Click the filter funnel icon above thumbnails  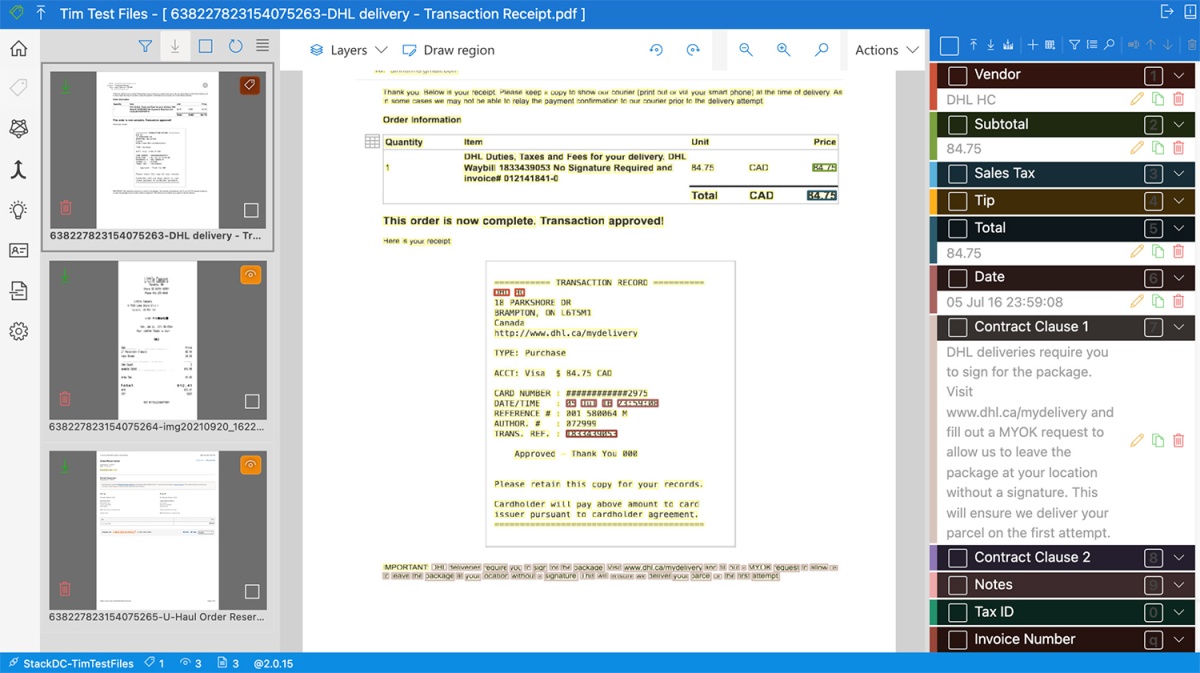[145, 46]
